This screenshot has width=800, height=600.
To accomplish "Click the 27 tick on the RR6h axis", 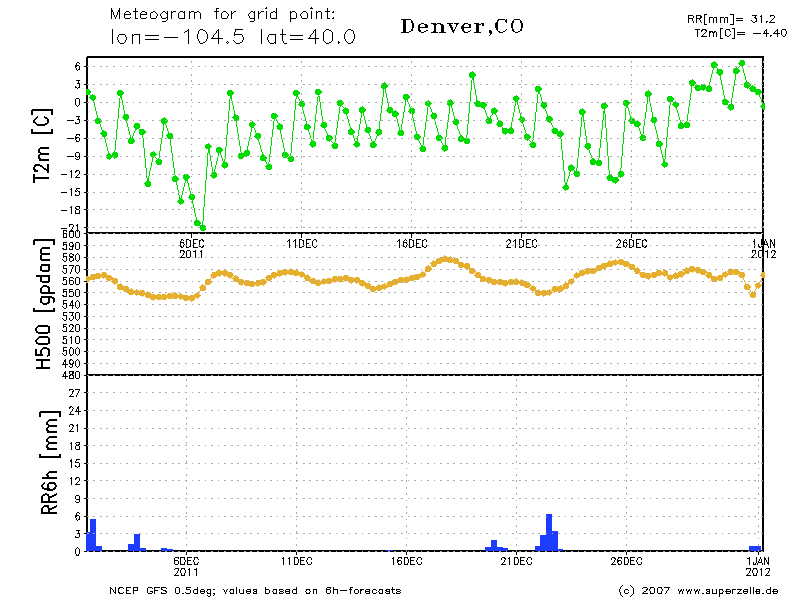I will [x=75, y=393].
